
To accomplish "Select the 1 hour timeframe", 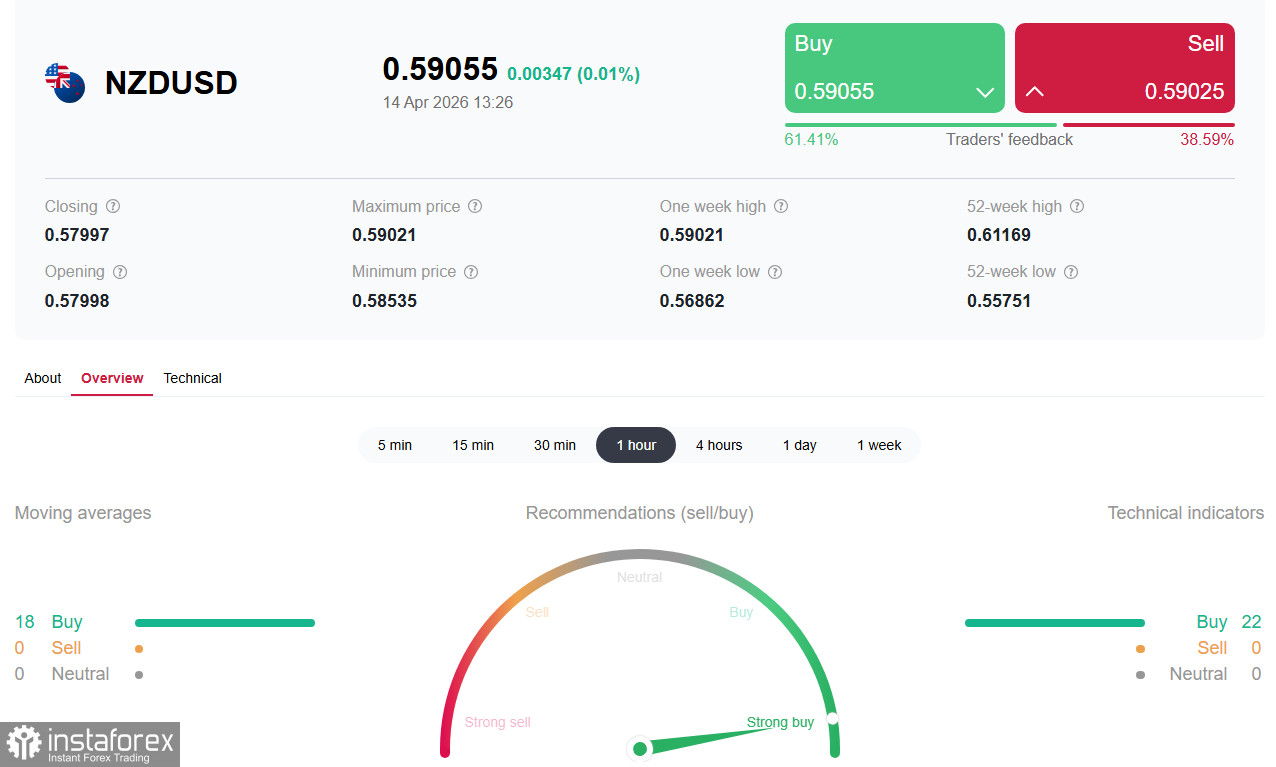I will tap(636, 445).
